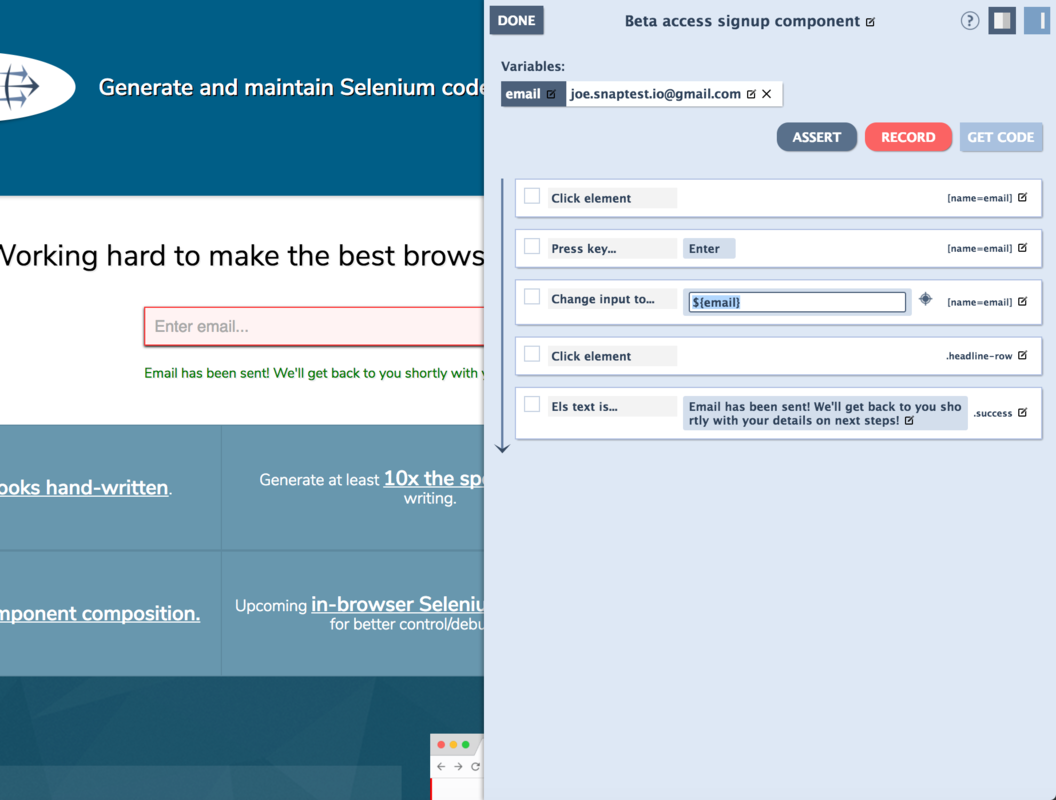Delete the email variable with X
This screenshot has width=1056, height=800.
(766, 94)
